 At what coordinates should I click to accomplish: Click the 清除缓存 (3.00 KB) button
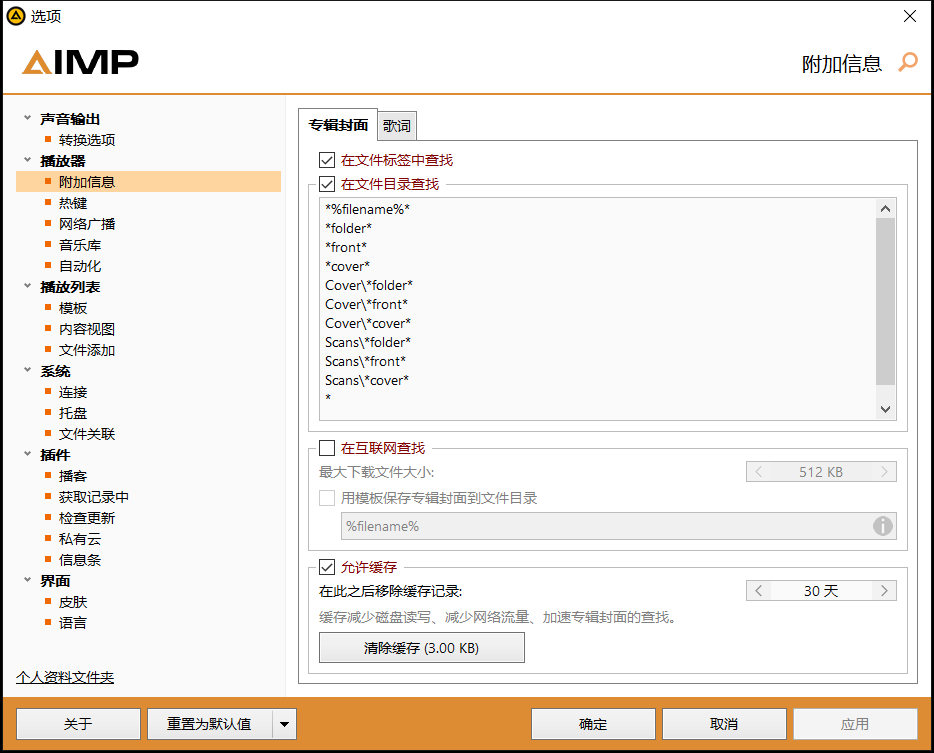pyautogui.click(x=422, y=648)
